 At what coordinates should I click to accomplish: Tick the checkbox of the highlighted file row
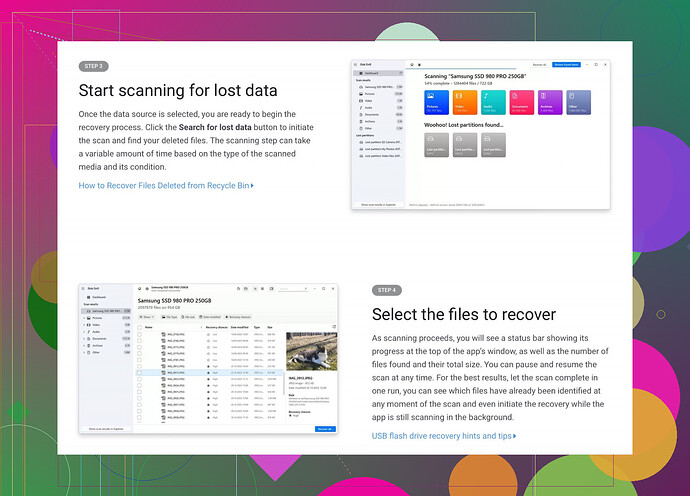point(139,372)
